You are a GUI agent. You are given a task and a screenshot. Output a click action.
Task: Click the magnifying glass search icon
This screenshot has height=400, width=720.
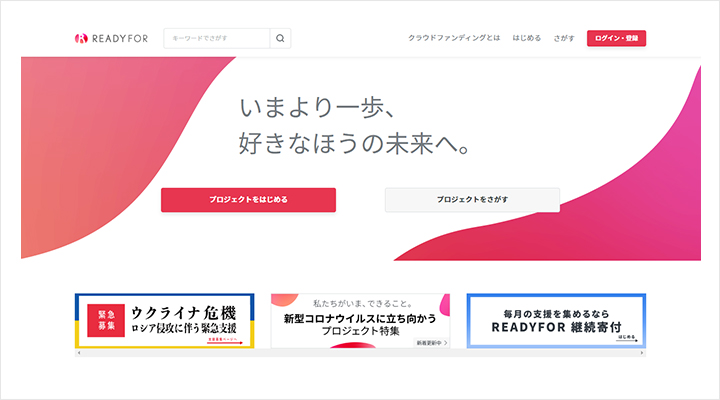pyautogui.click(x=281, y=39)
